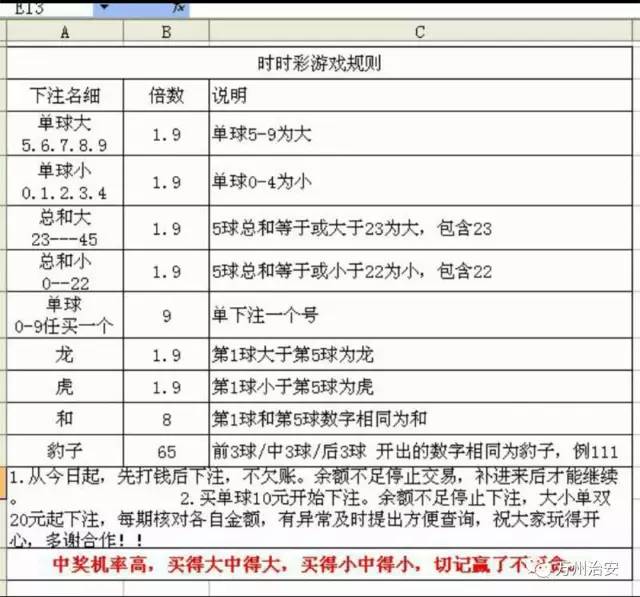Select red text '中奖机率高' row

(x=319, y=564)
